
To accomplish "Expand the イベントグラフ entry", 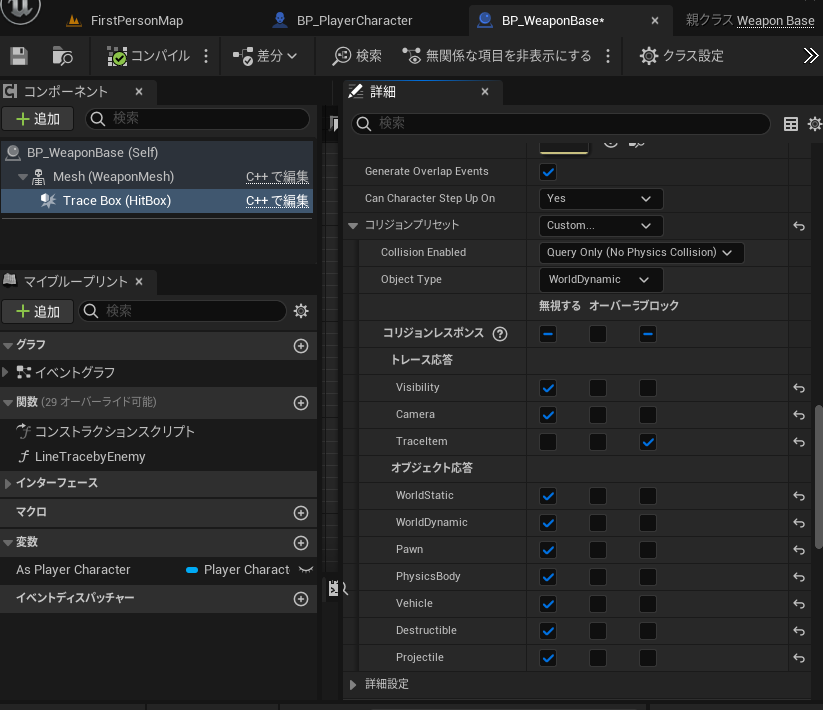I will (5, 373).
